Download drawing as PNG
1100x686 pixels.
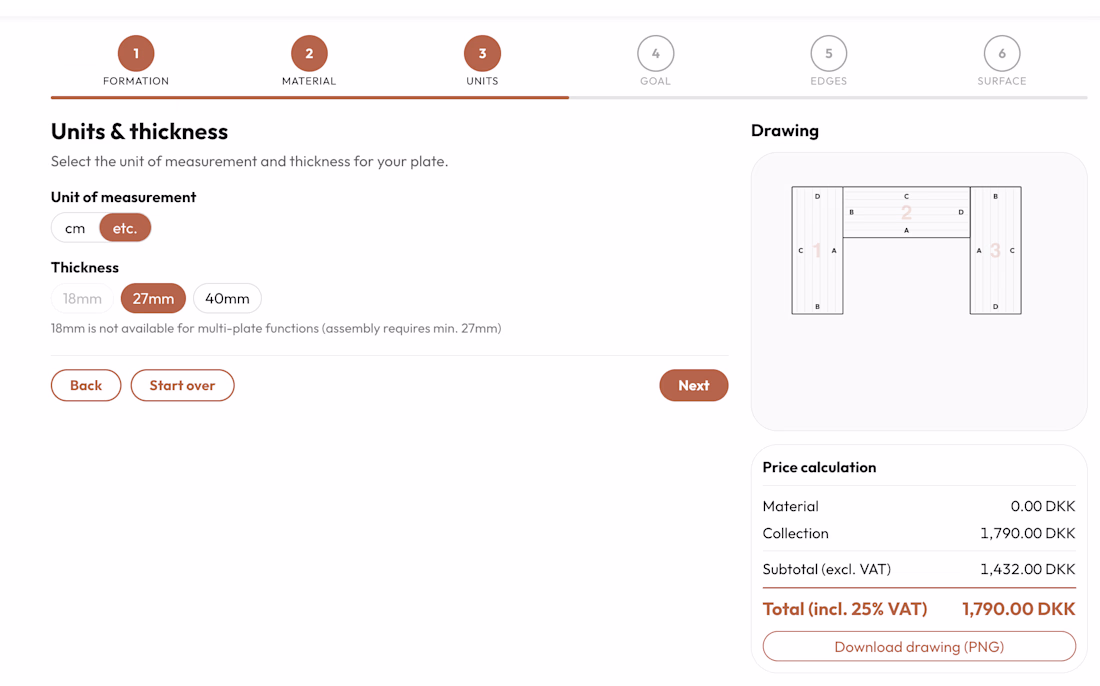(919, 646)
